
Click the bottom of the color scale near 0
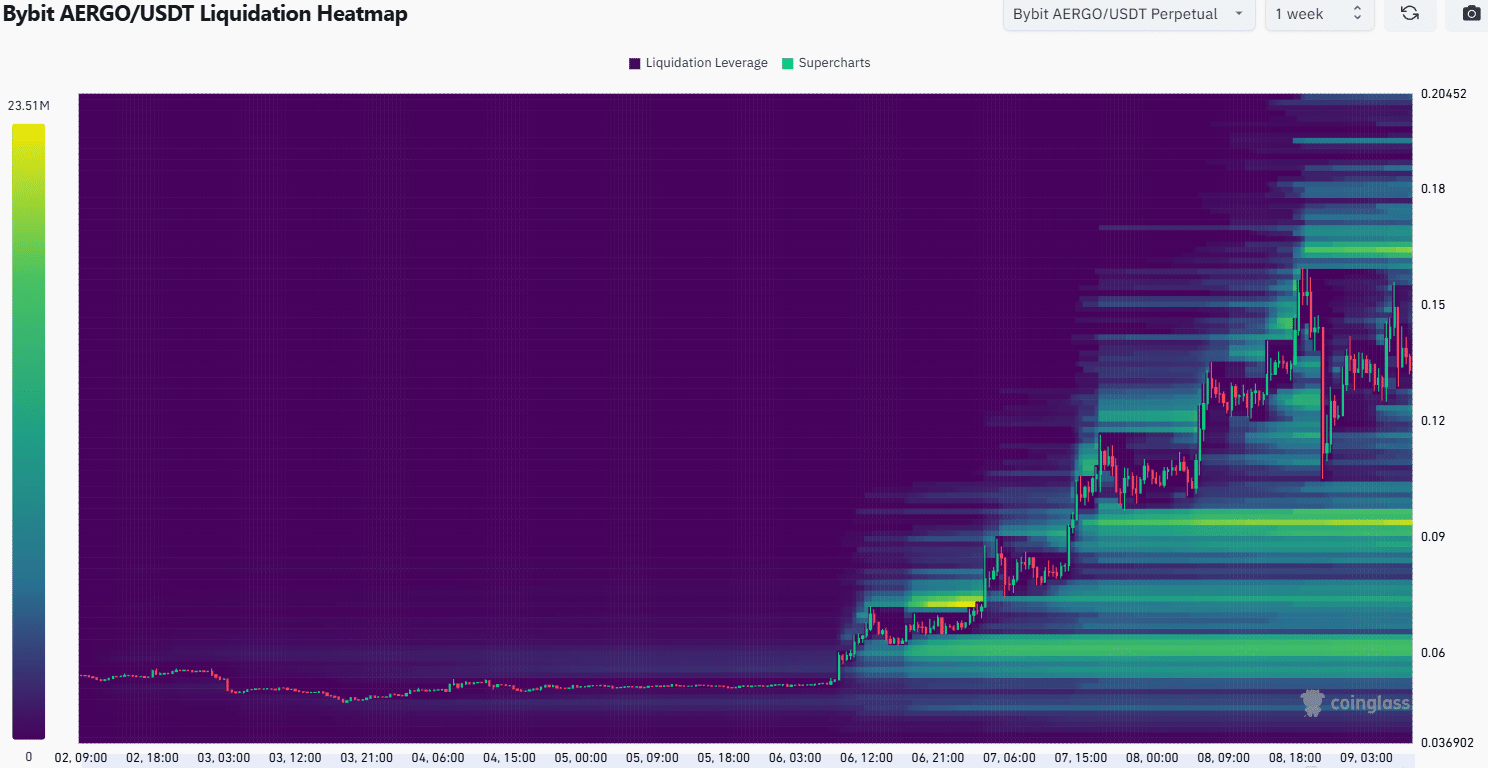29,734
